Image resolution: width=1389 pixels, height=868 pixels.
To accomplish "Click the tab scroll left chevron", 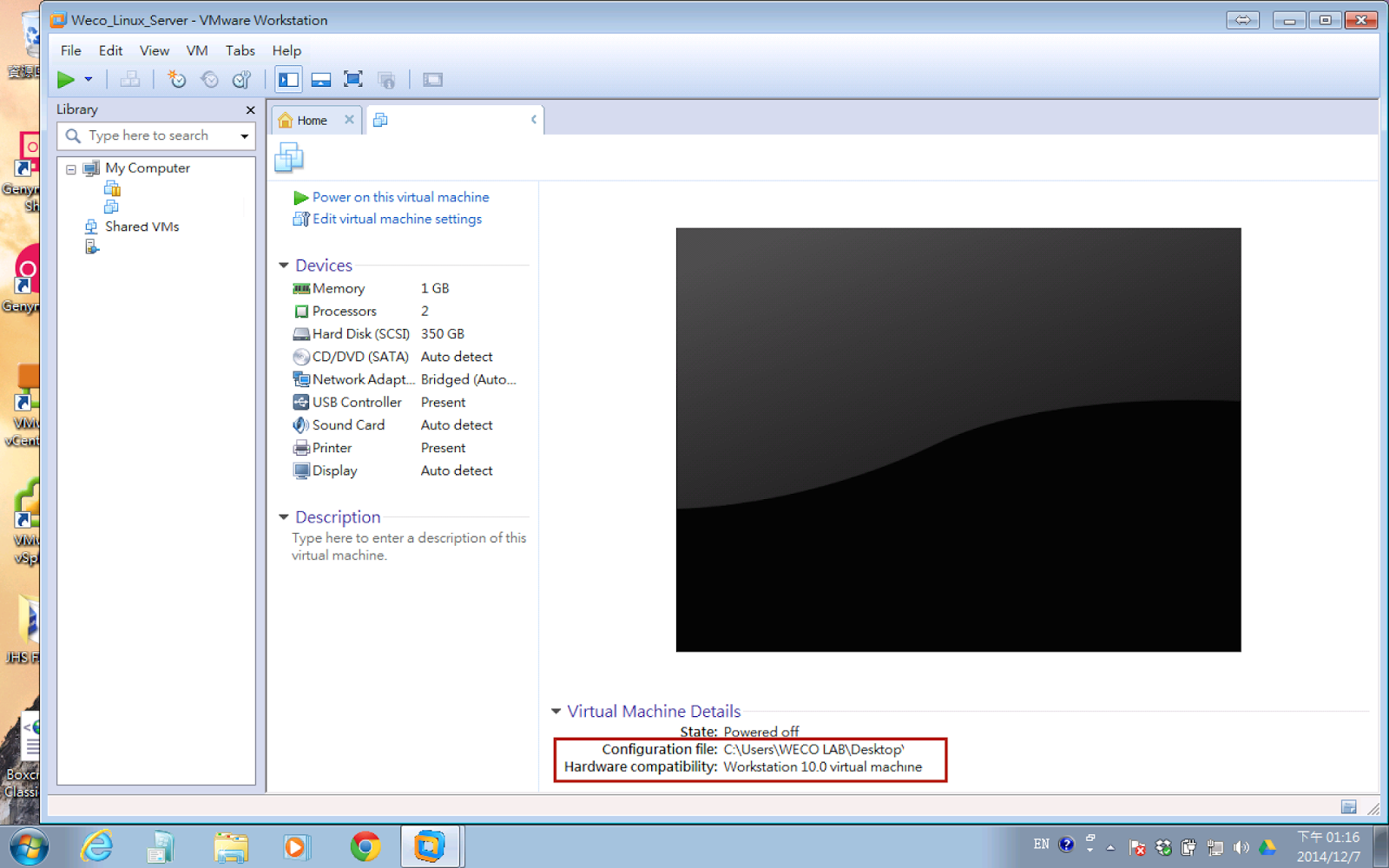I will (x=534, y=120).
